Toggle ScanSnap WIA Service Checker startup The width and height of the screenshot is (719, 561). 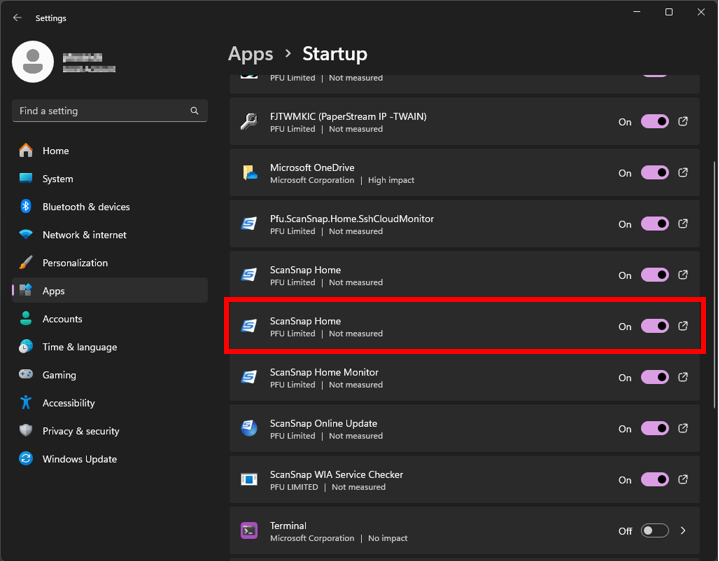click(654, 480)
